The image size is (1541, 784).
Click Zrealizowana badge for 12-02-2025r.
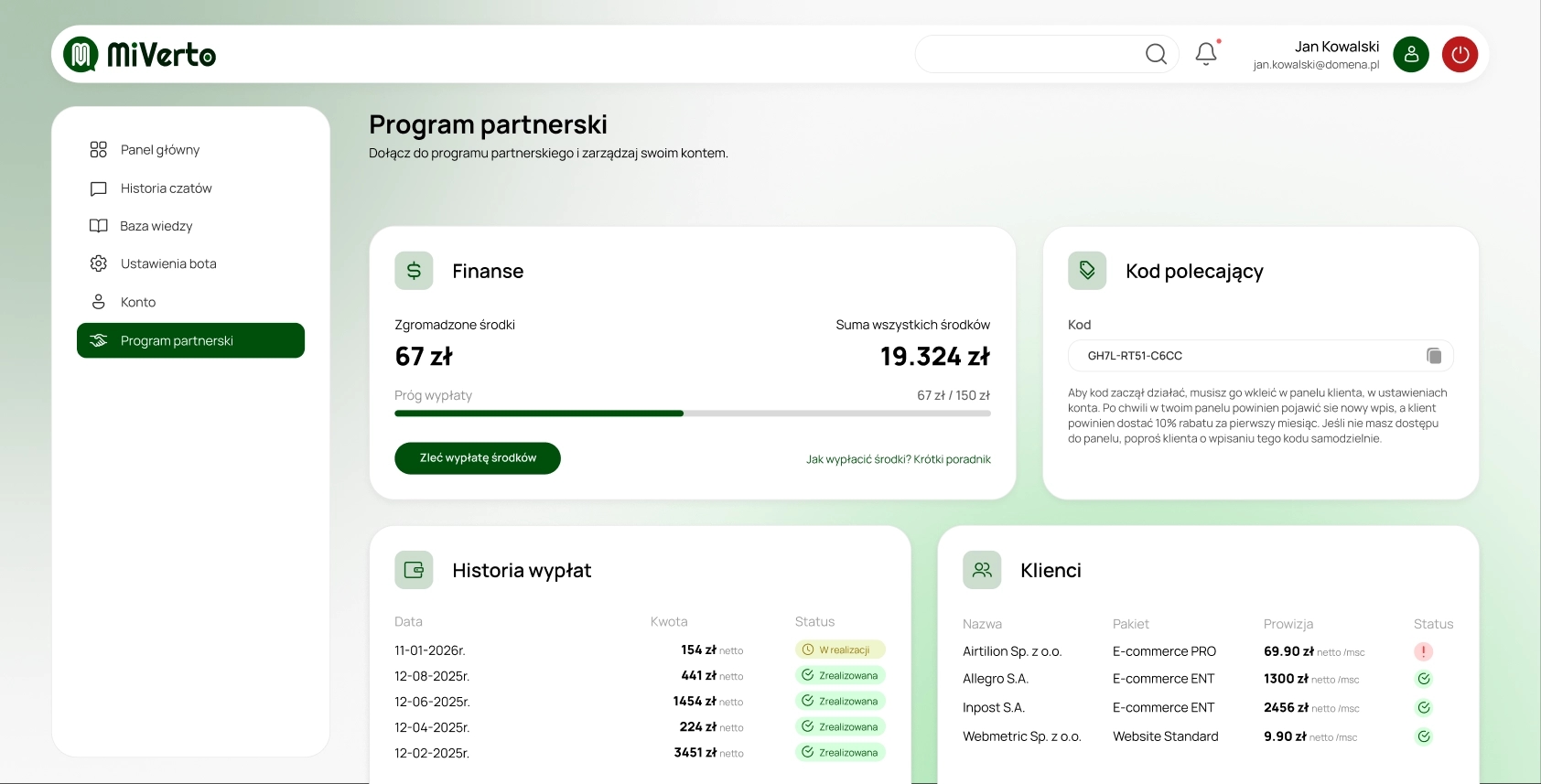pos(840,752)
